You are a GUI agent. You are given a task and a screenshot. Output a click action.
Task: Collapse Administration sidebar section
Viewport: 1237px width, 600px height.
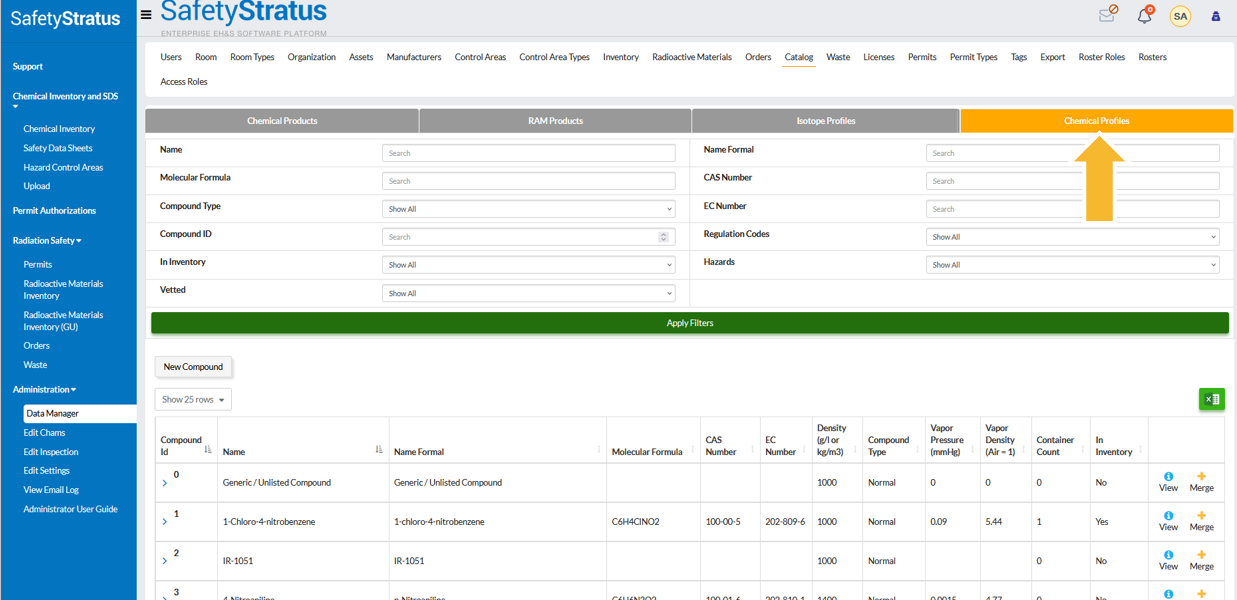44,389
